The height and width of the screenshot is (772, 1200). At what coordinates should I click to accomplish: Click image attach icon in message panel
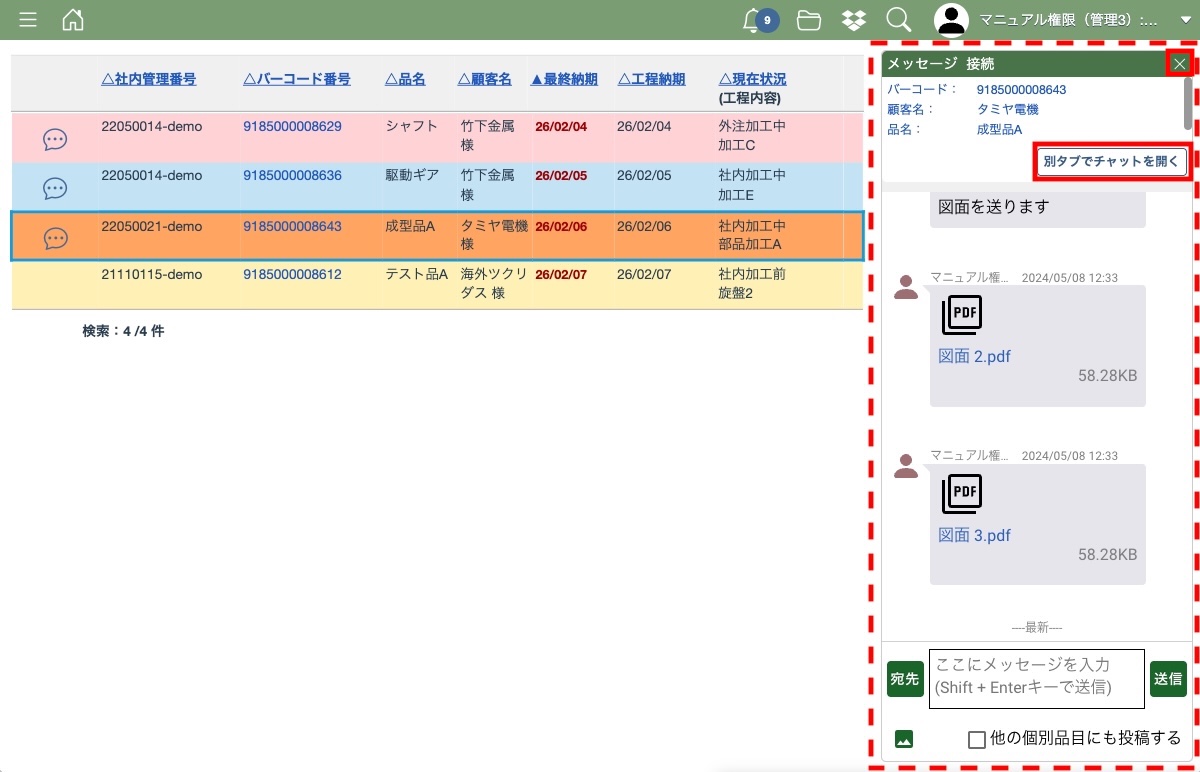click(x=904, y=739)
